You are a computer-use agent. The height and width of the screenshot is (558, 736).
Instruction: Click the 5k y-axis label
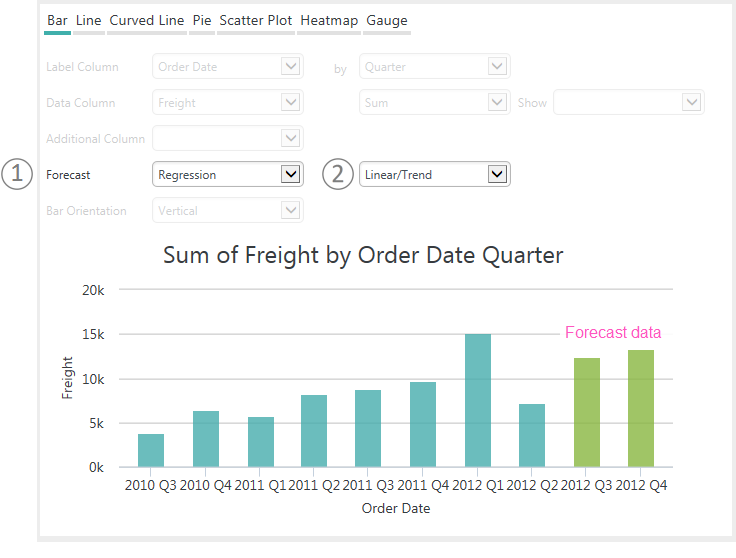96,423
